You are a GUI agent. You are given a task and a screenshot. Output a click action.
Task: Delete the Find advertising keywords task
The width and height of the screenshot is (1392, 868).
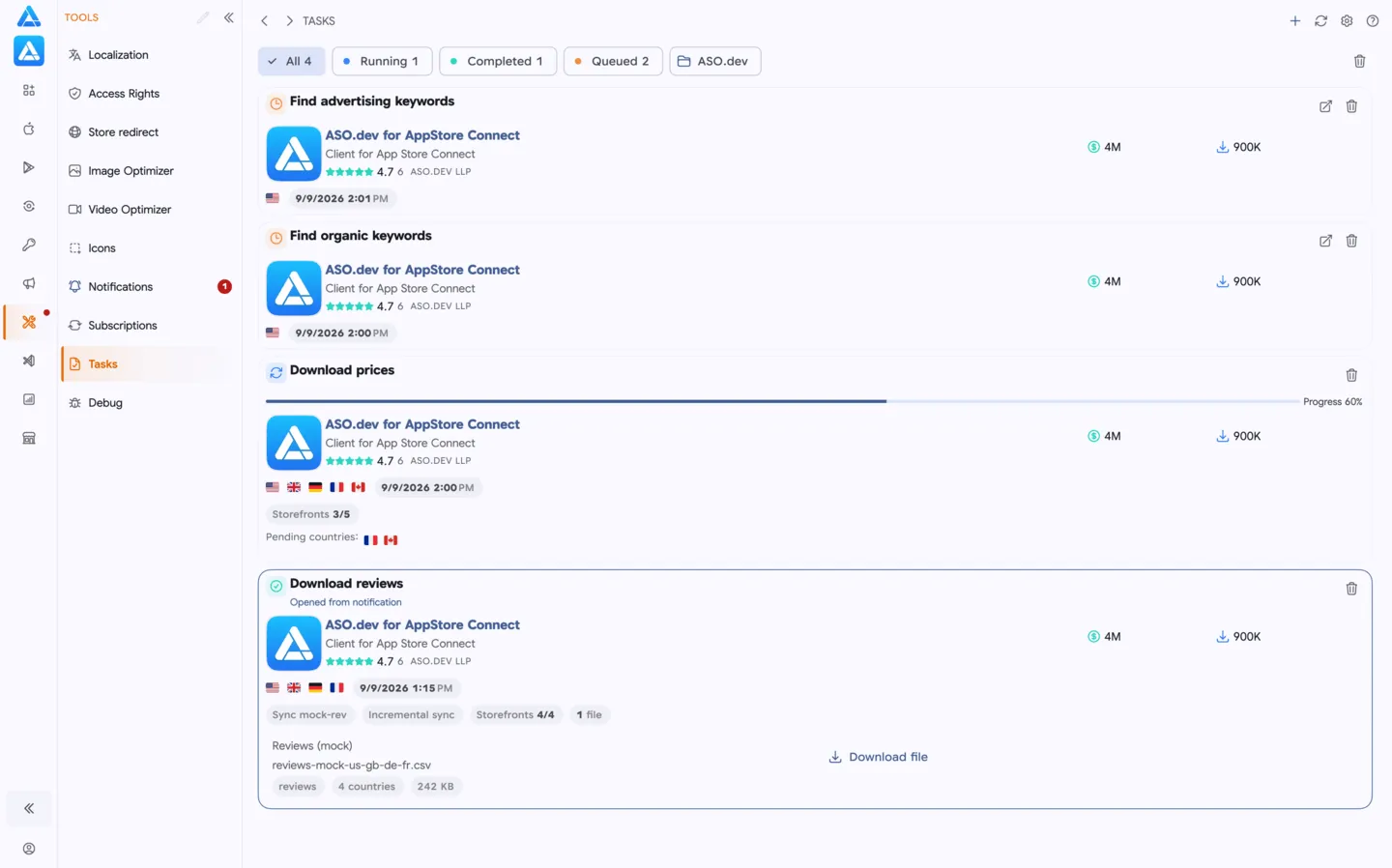point(1351,106)
